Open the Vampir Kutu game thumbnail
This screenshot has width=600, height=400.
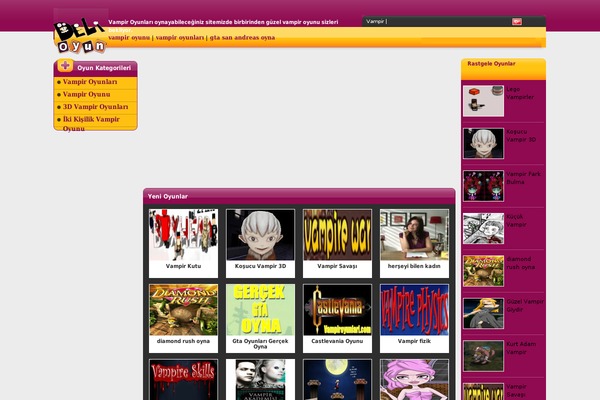coord(183,235)
